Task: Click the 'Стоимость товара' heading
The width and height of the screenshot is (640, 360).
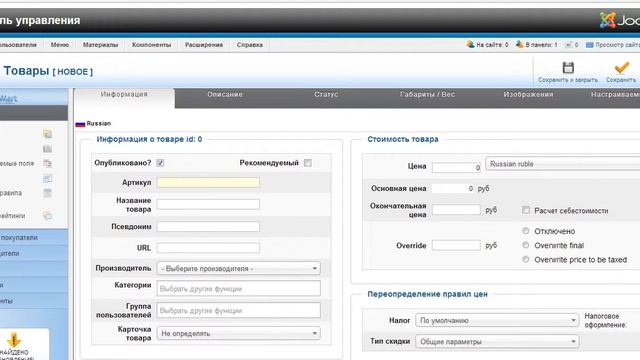Action: coord(403,139)
